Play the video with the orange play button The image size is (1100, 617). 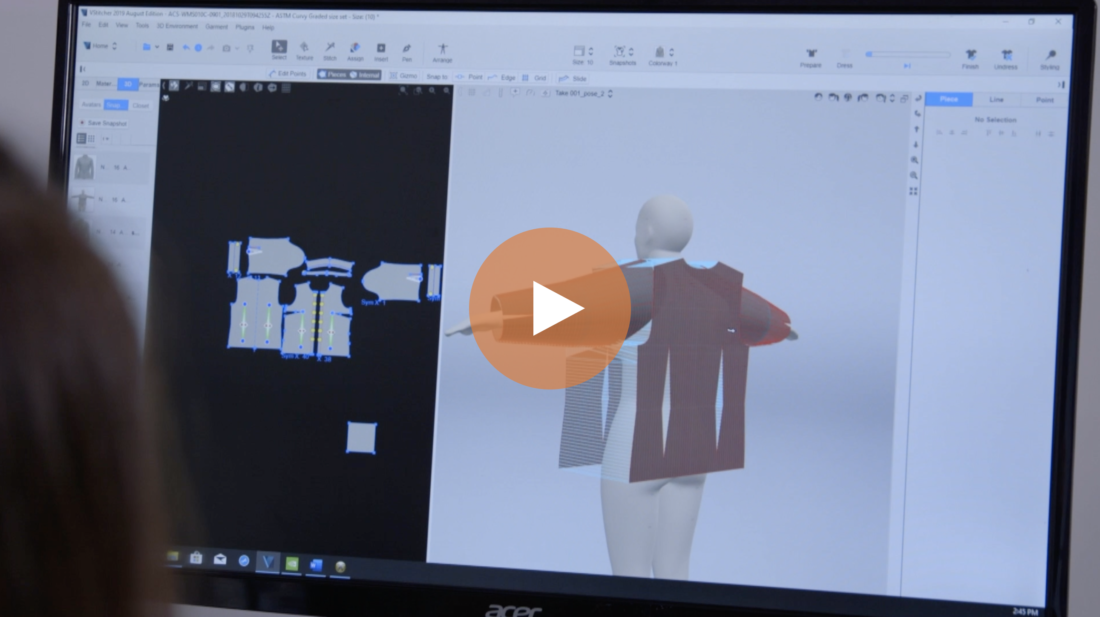point(549,308)
